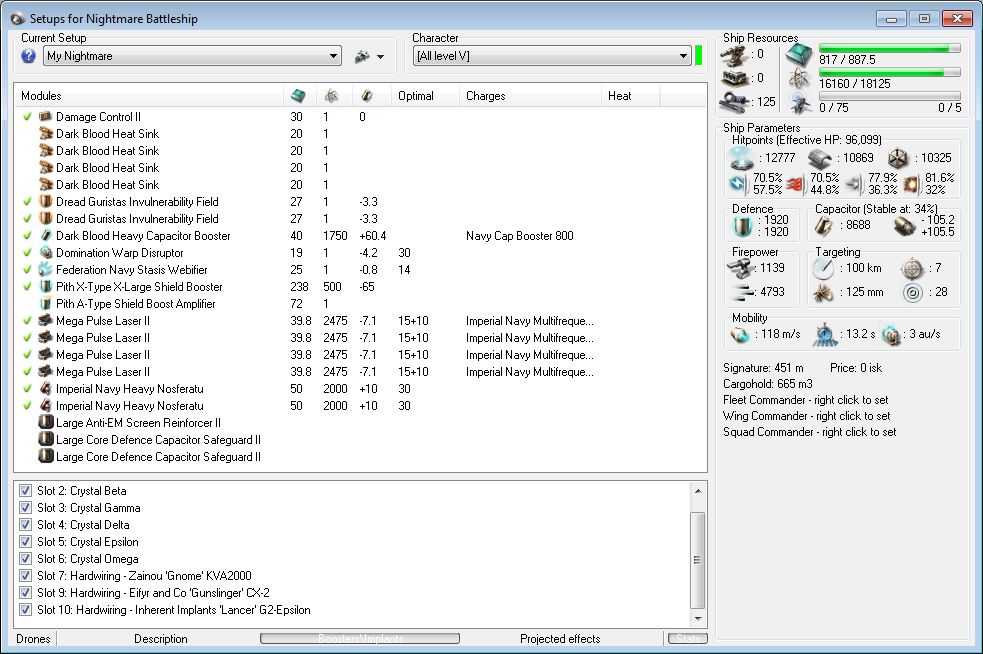
Task: Click the capacitor column header icon
Action: click(366, 96)
